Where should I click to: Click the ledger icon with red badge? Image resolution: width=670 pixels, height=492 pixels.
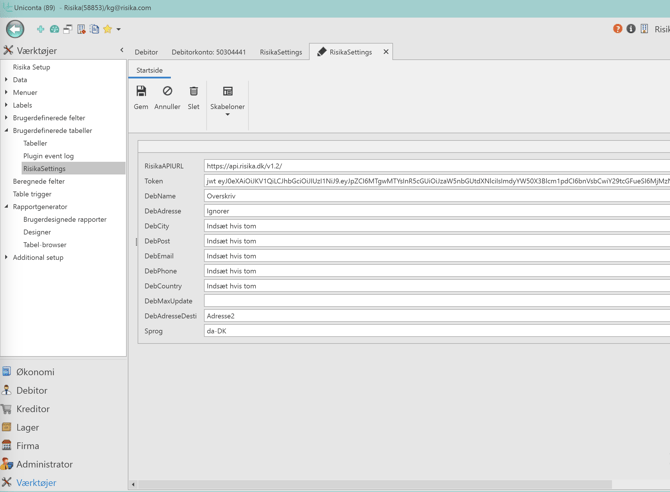(x=81, y=29)
